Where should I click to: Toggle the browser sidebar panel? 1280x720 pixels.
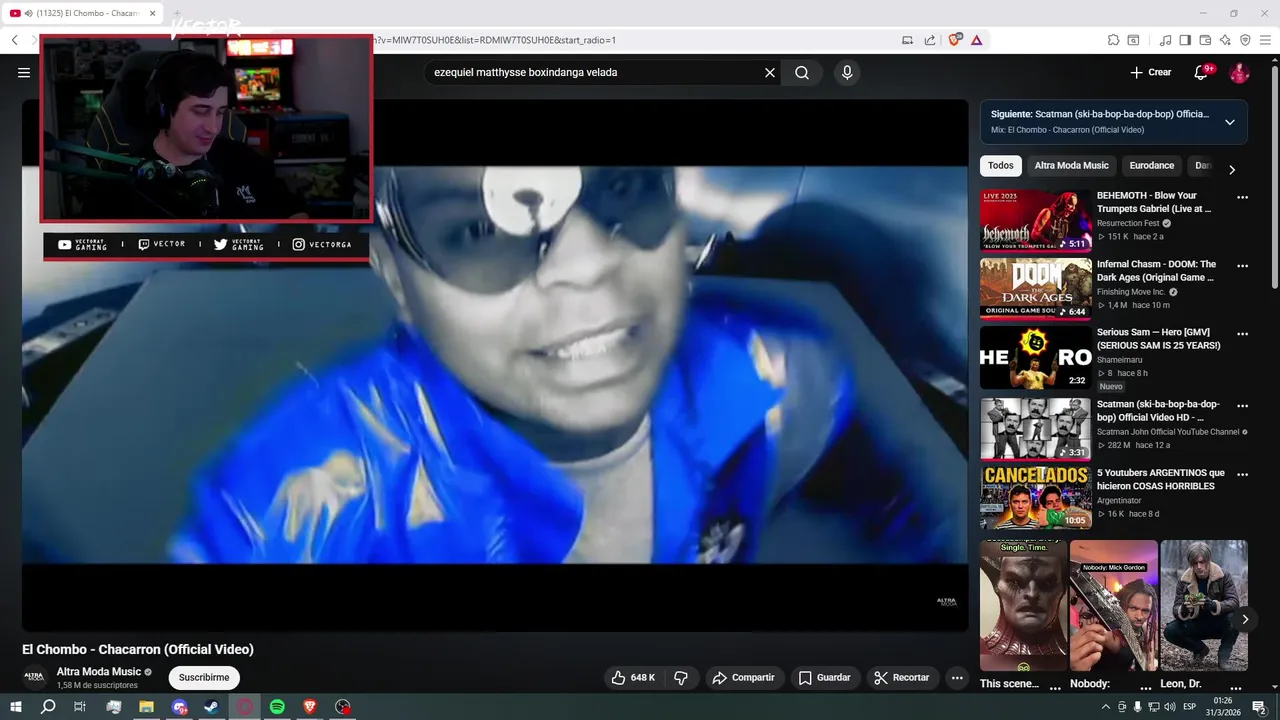[x=1185, y=40]
